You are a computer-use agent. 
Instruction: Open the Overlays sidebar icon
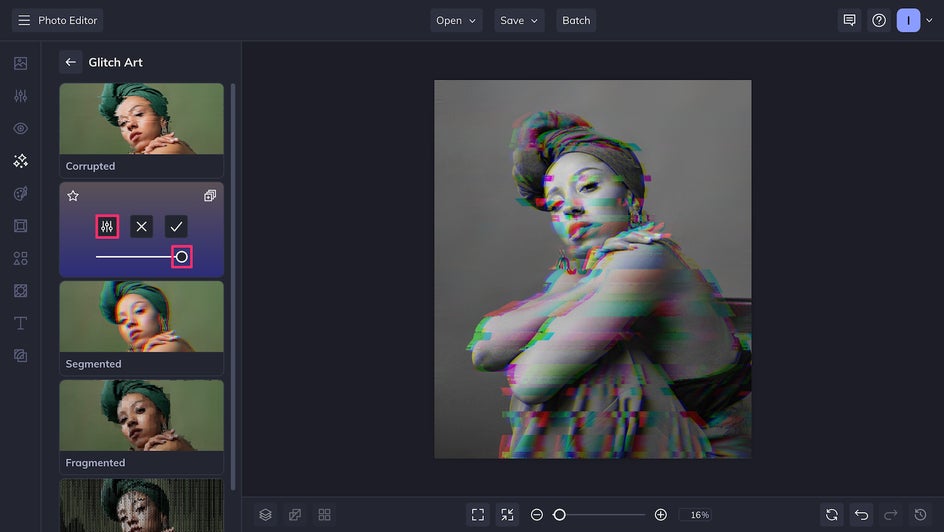tap(20, 291)
